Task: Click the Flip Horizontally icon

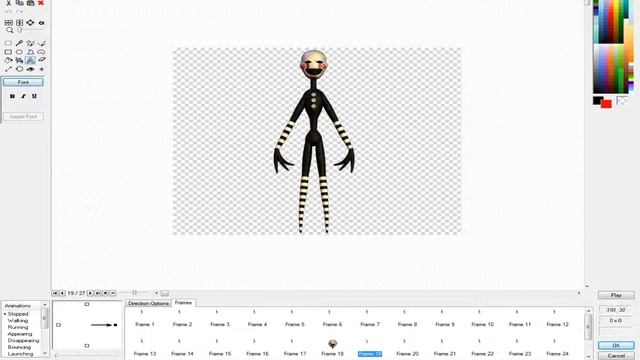Action: click(x=9, y=23)
